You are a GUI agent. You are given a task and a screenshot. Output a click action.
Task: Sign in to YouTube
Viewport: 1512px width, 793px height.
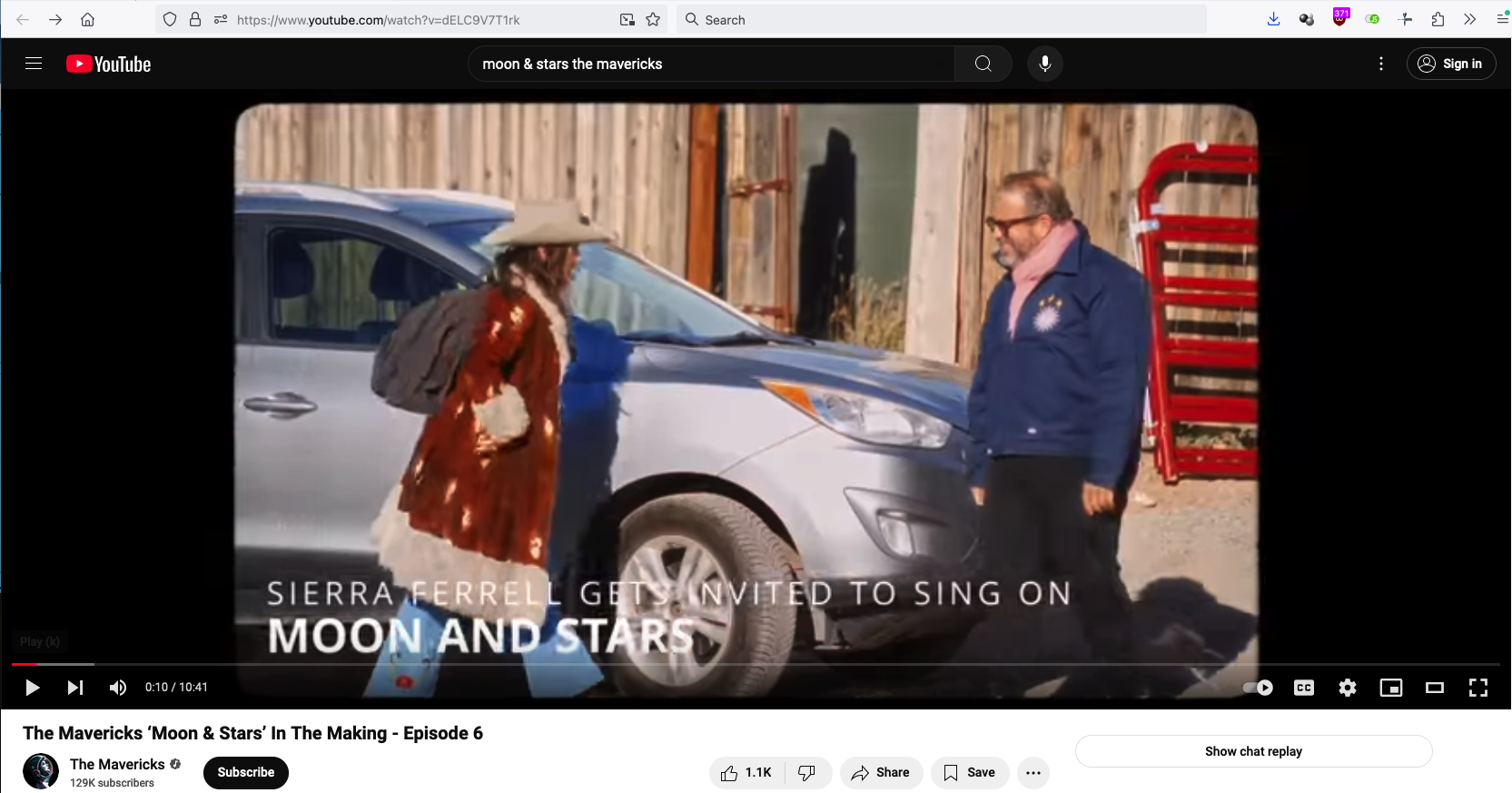(x=1451, y=64)
